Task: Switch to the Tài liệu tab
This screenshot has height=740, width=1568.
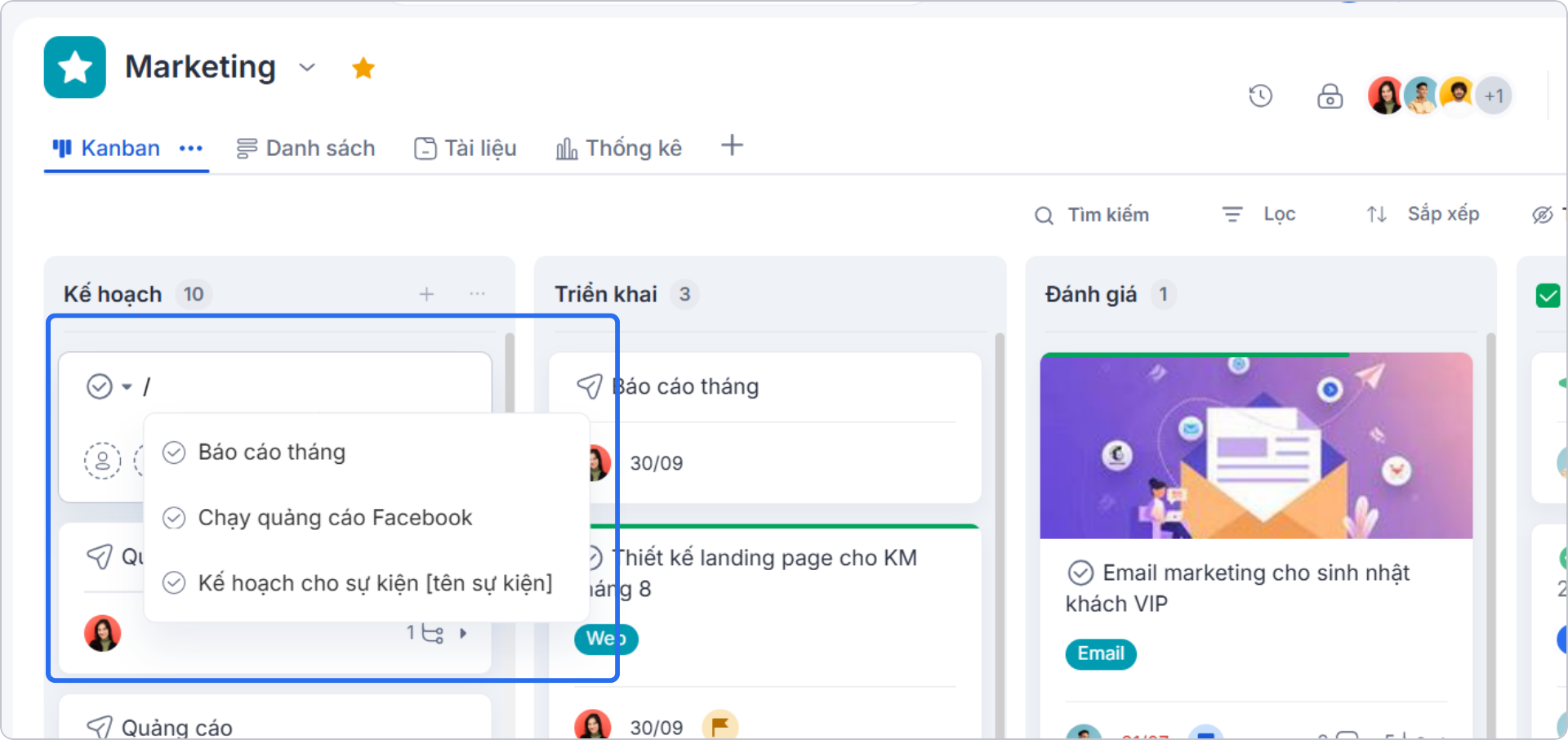Action: [465, 148]
